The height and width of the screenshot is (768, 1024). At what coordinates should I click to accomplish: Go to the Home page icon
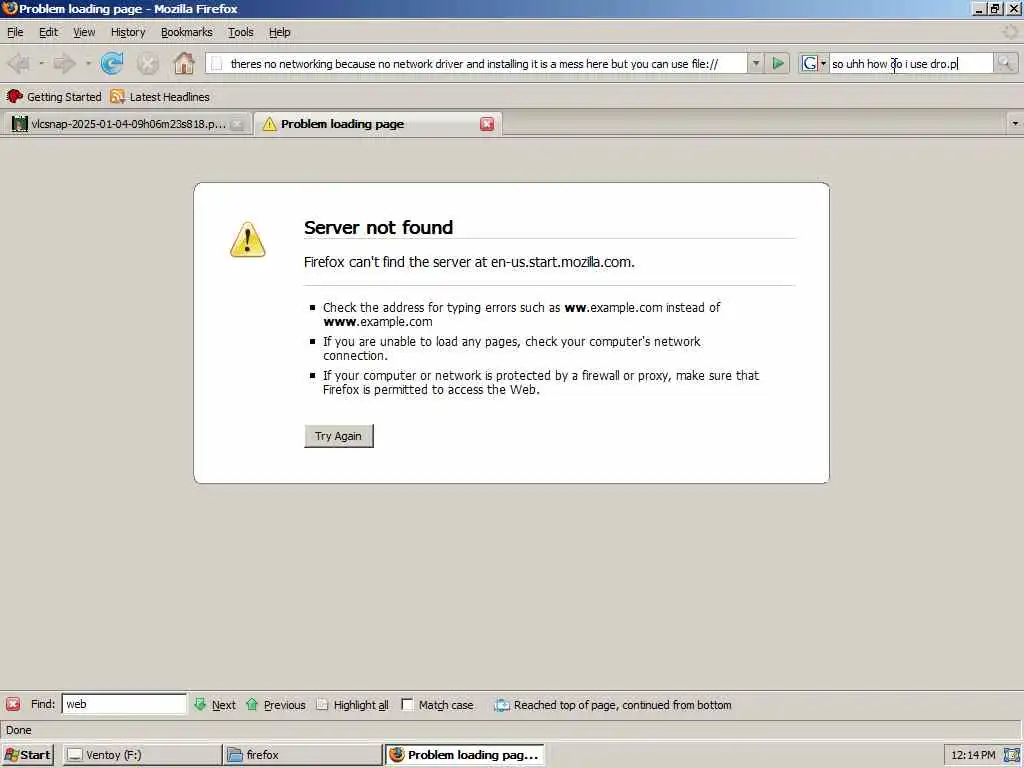point(184,63)
